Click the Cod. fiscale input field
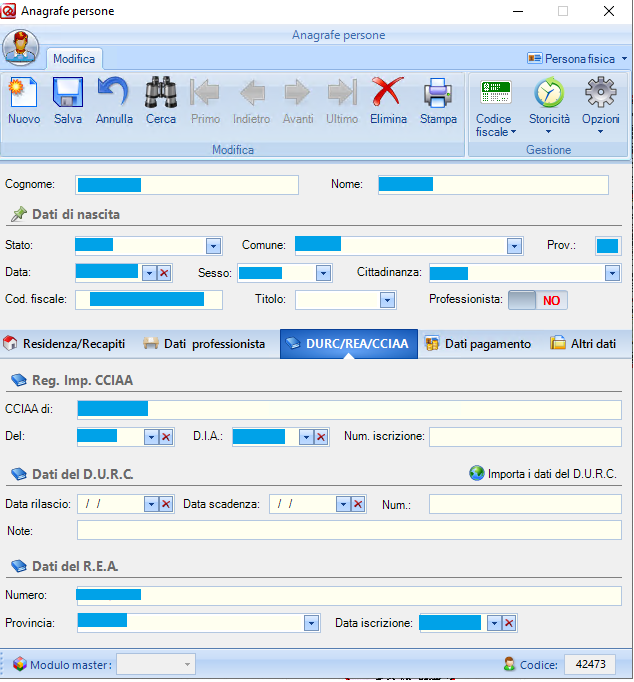Viewport: 634px width, 682px height. click(149, 300)
